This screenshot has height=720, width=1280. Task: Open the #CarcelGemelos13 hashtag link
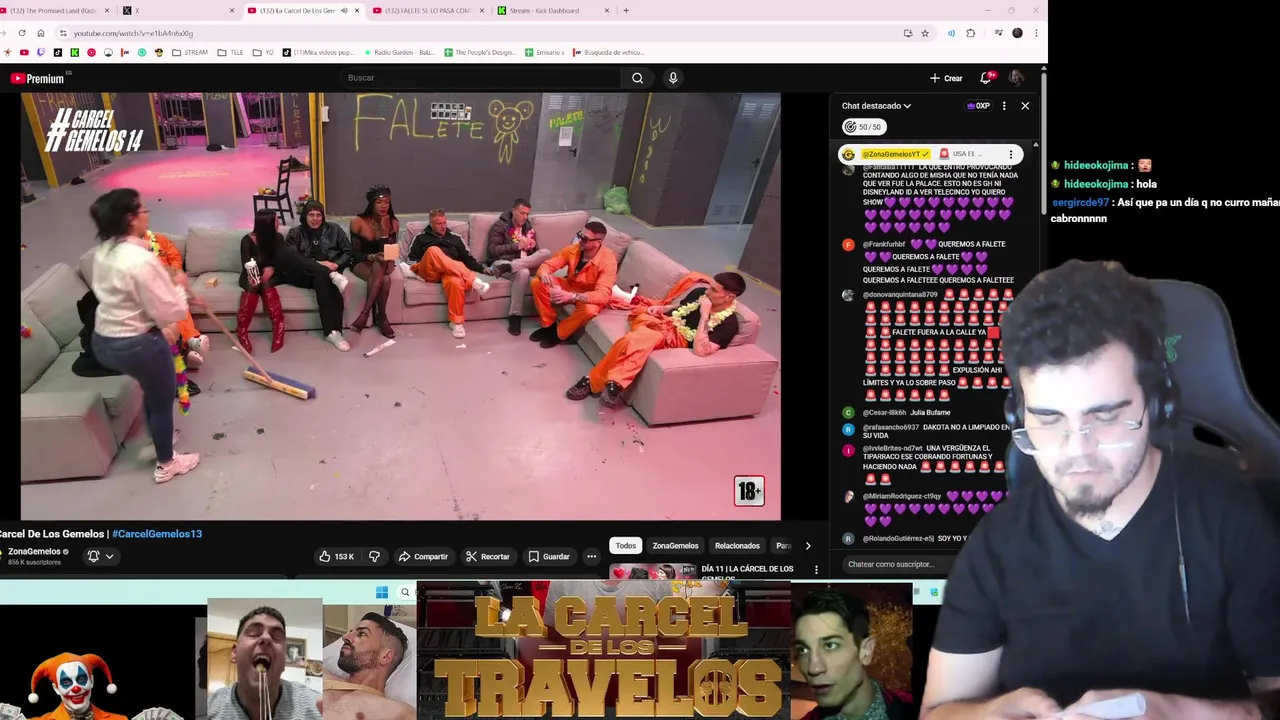(157, 534)
